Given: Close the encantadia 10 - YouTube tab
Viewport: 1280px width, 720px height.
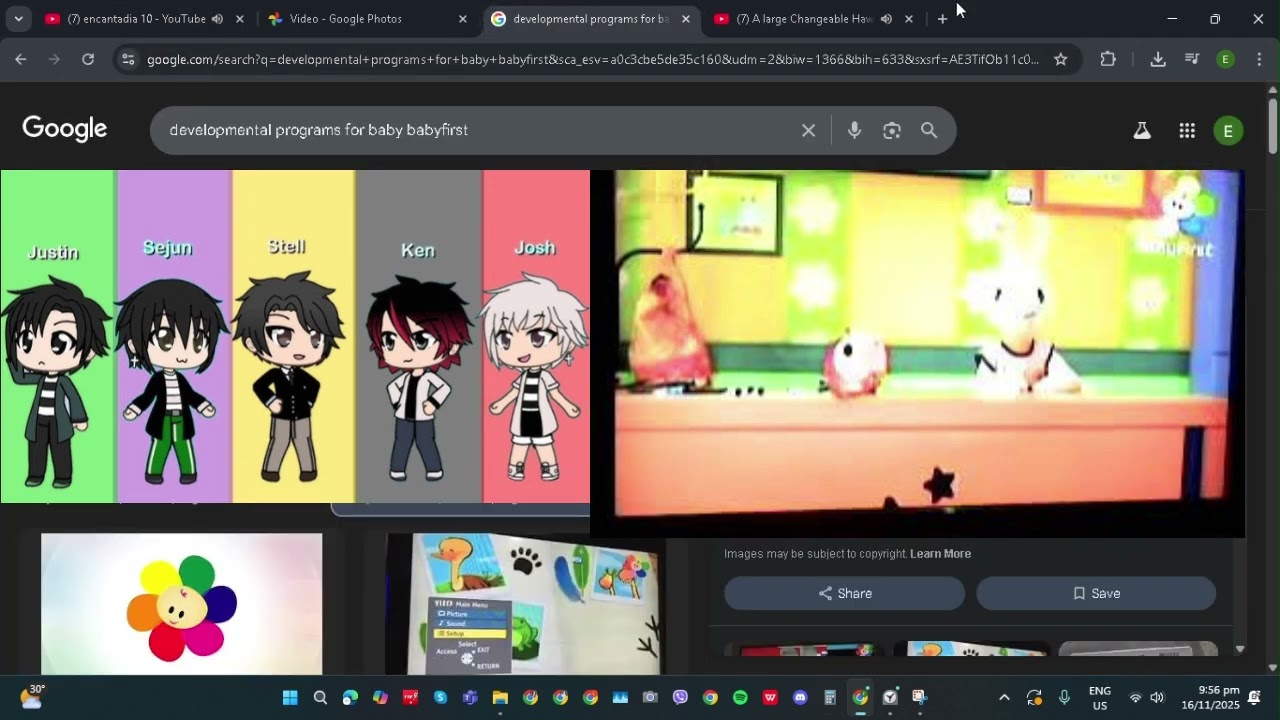Looking at the screenshot, I should 239,19.
